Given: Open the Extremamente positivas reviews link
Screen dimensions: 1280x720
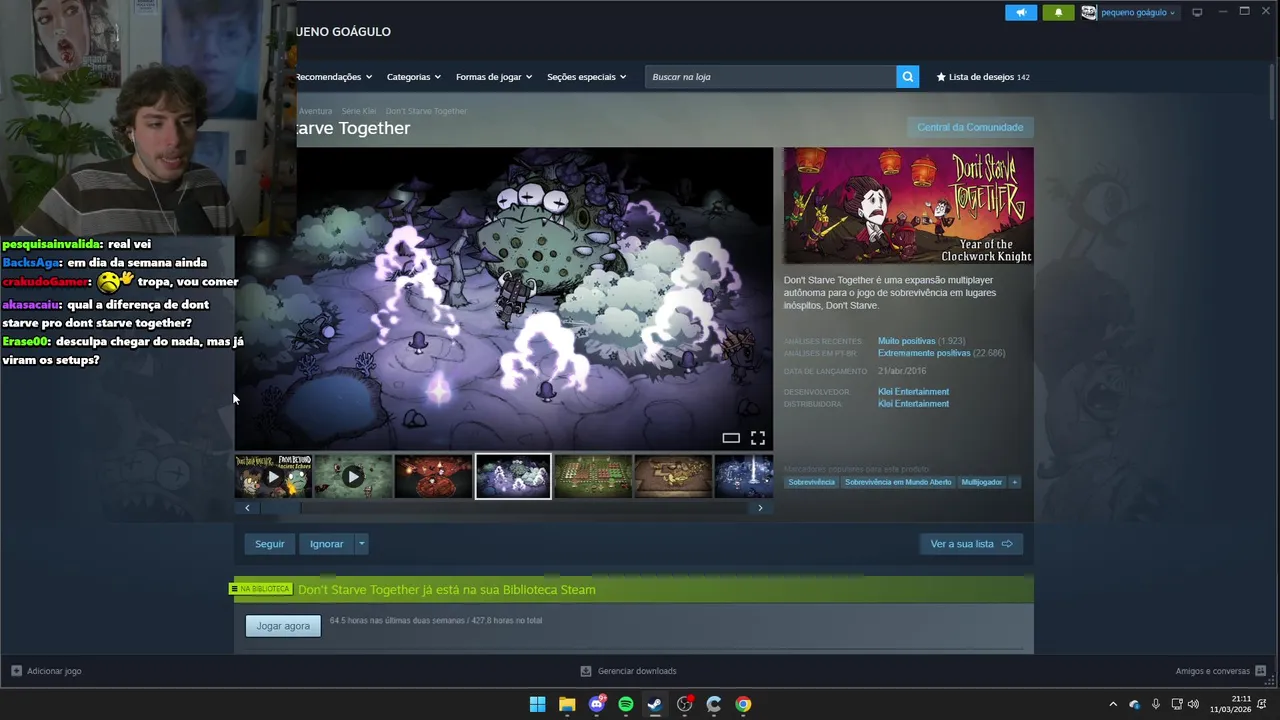Looking at the screenshot, I should [x=924, y=353].
